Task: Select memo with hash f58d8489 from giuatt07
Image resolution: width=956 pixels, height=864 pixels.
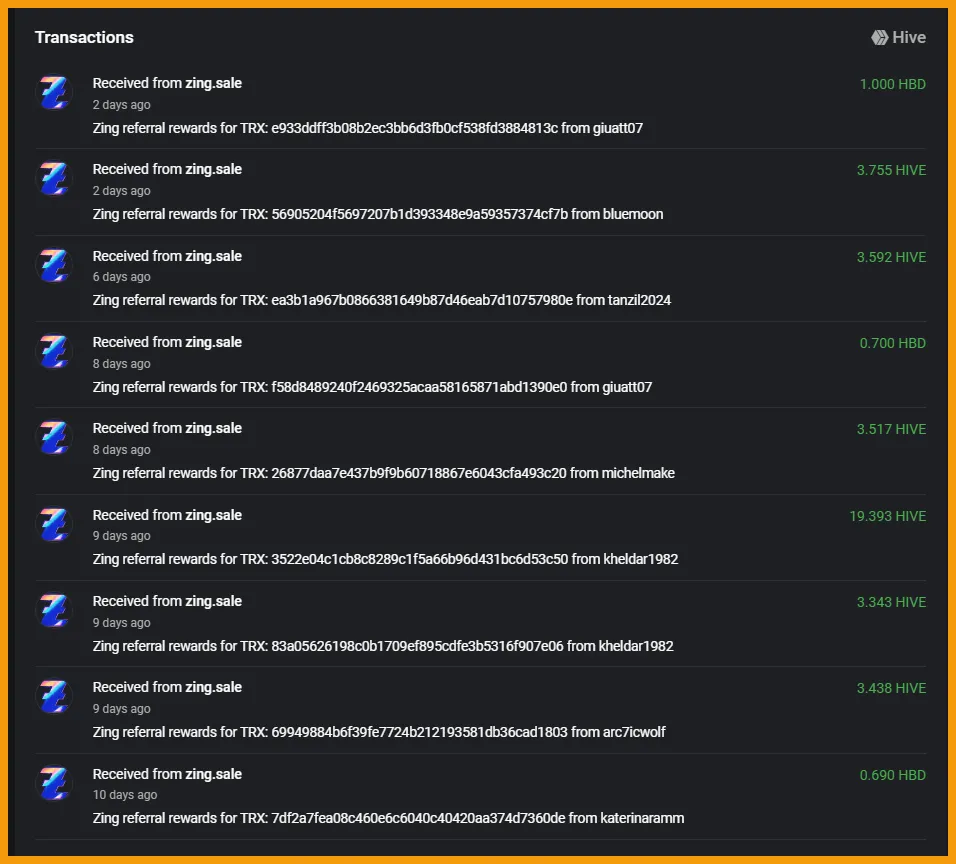Action: point(373,388)
